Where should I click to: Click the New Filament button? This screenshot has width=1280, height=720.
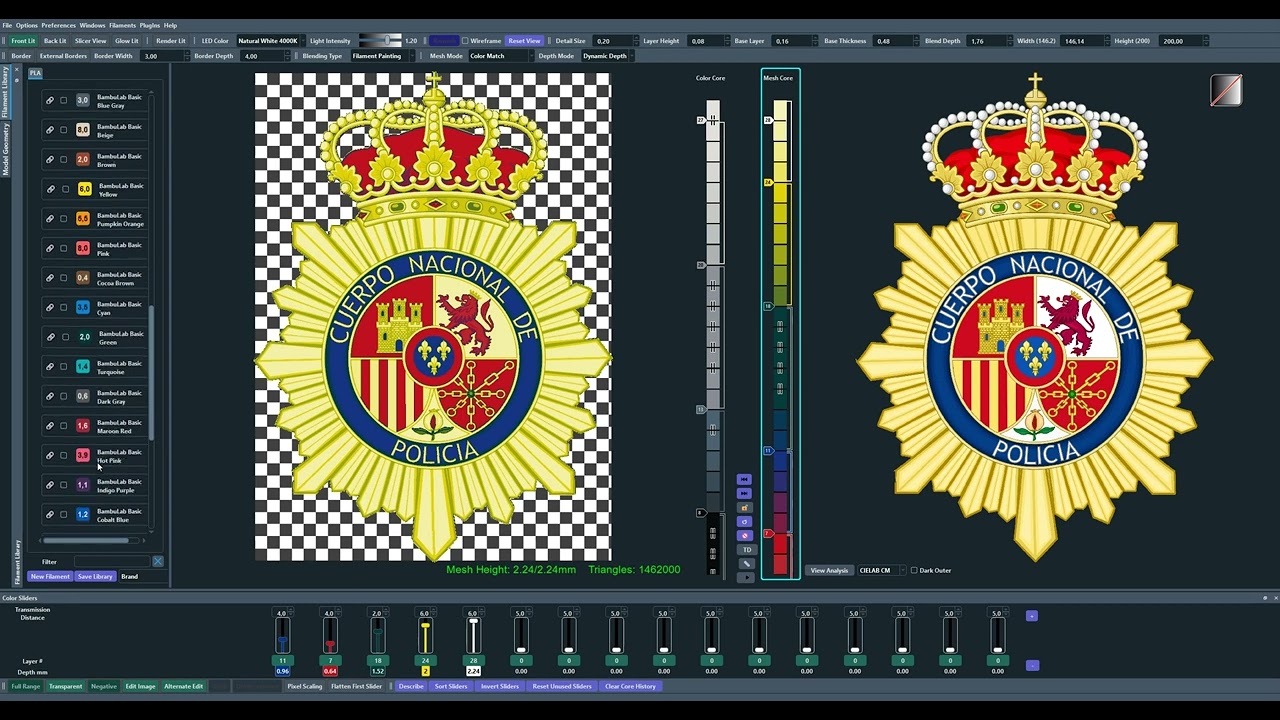tap(50, 577)
